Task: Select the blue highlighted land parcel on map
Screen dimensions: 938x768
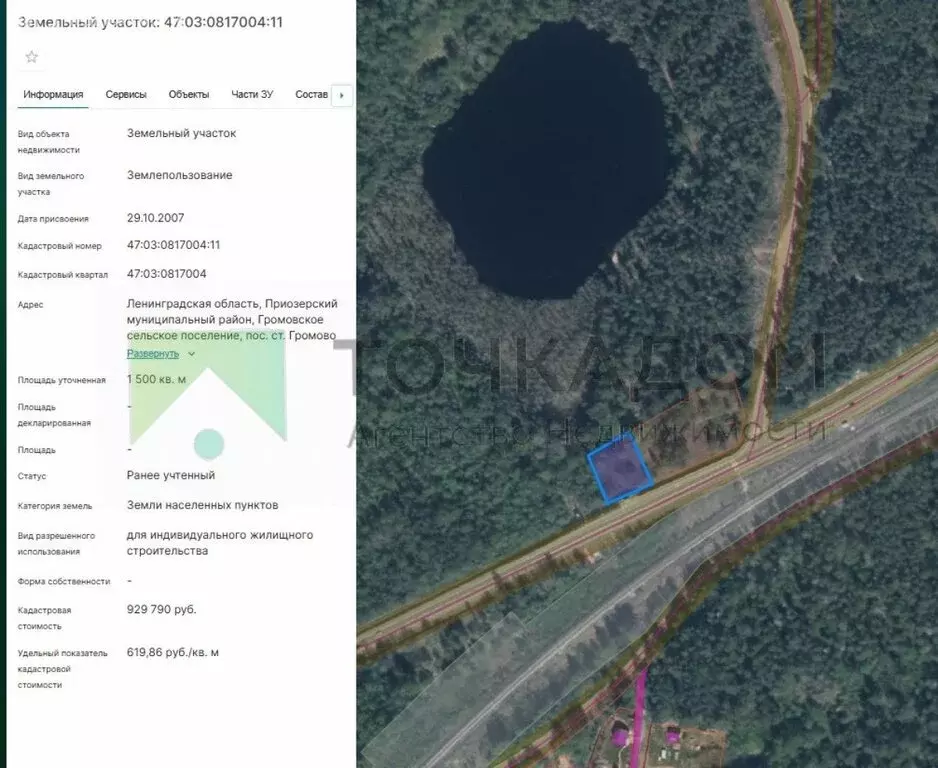Action: point(620,468)
